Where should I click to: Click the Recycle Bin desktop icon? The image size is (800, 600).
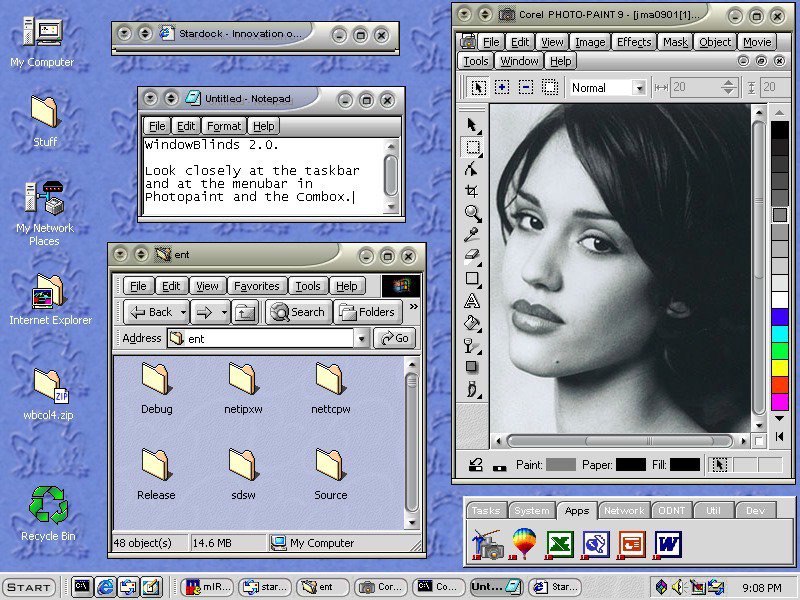48,513
